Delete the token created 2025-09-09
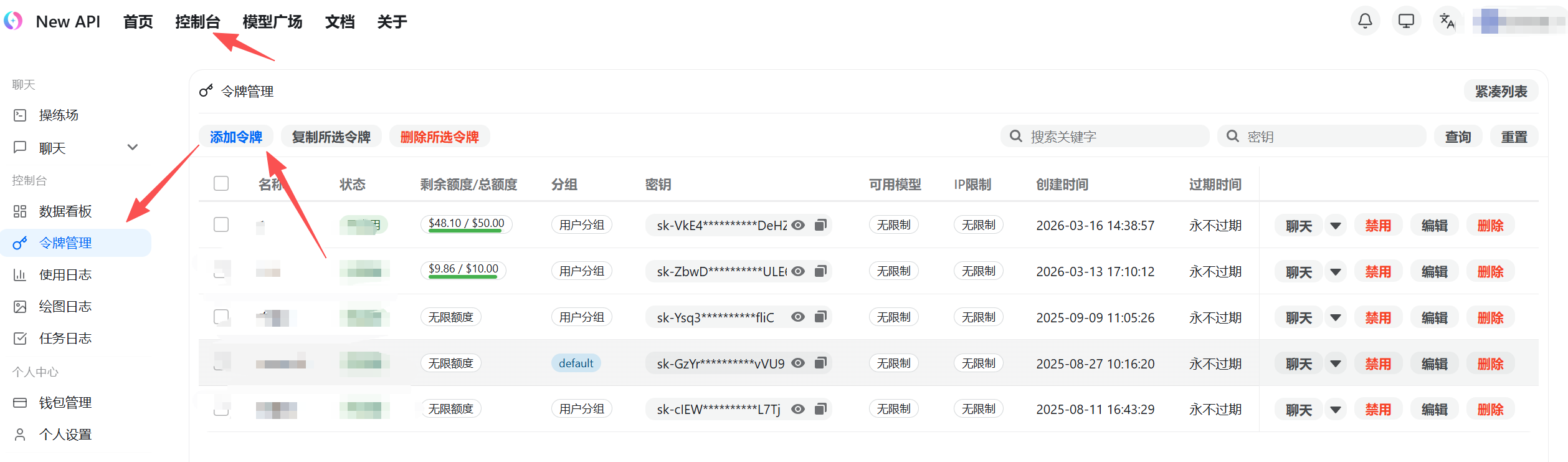 [1490, 318]
